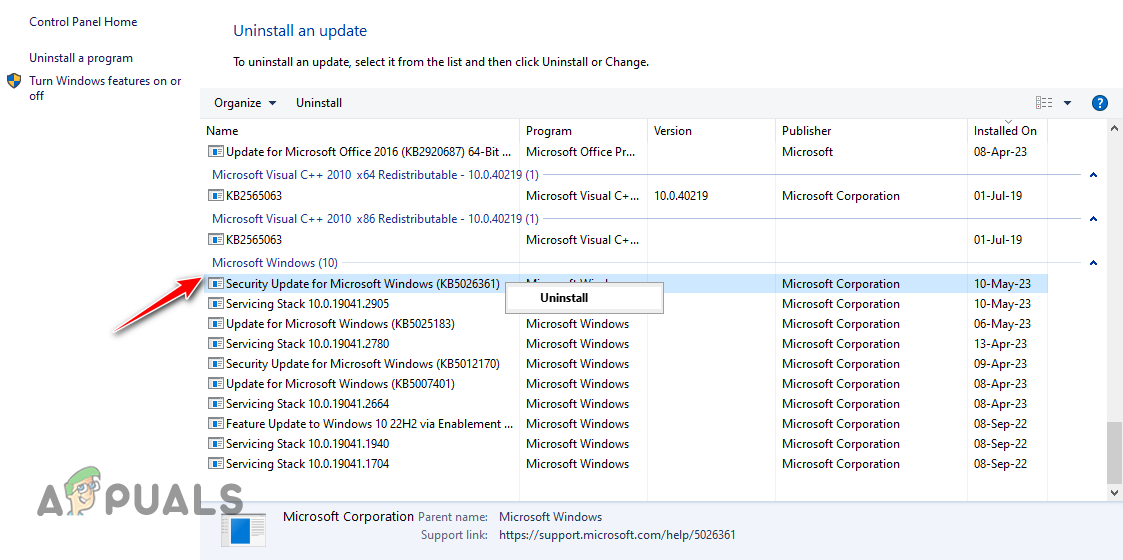This screenshot has height=560, width=1123.
Task: Open Turn Windows features on or off
Action: pyautogui.click(x=105, y=88)
